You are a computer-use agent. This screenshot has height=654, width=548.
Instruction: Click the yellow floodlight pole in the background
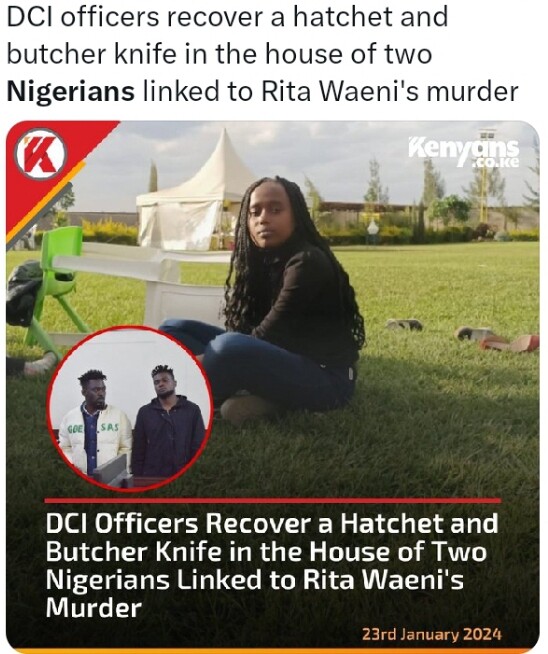click(x=484, y=175)
